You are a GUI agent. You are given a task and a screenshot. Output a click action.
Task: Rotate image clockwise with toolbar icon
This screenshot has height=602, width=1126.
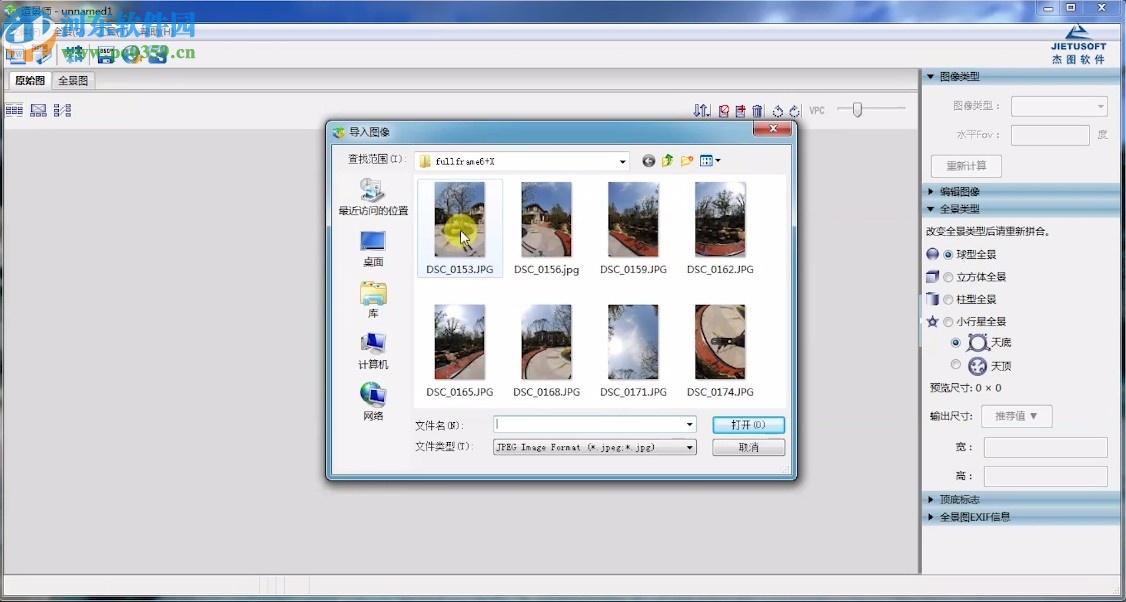794,110
